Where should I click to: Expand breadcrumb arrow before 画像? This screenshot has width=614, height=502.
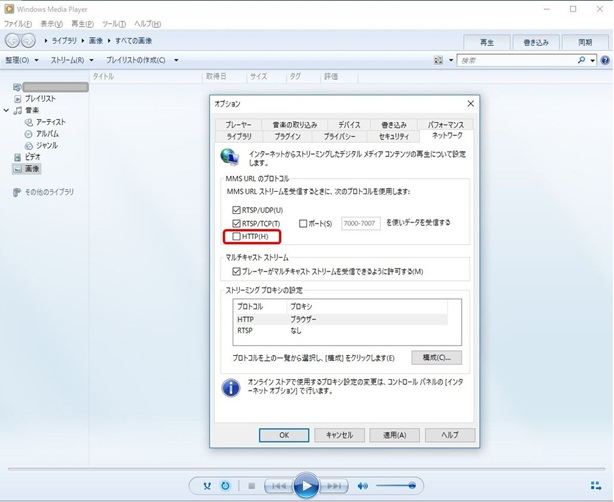click(x=83, y=41)
